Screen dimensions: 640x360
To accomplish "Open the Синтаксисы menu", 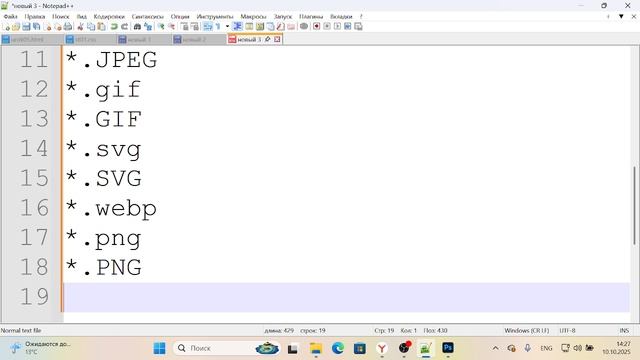I will tap(147, 16).
